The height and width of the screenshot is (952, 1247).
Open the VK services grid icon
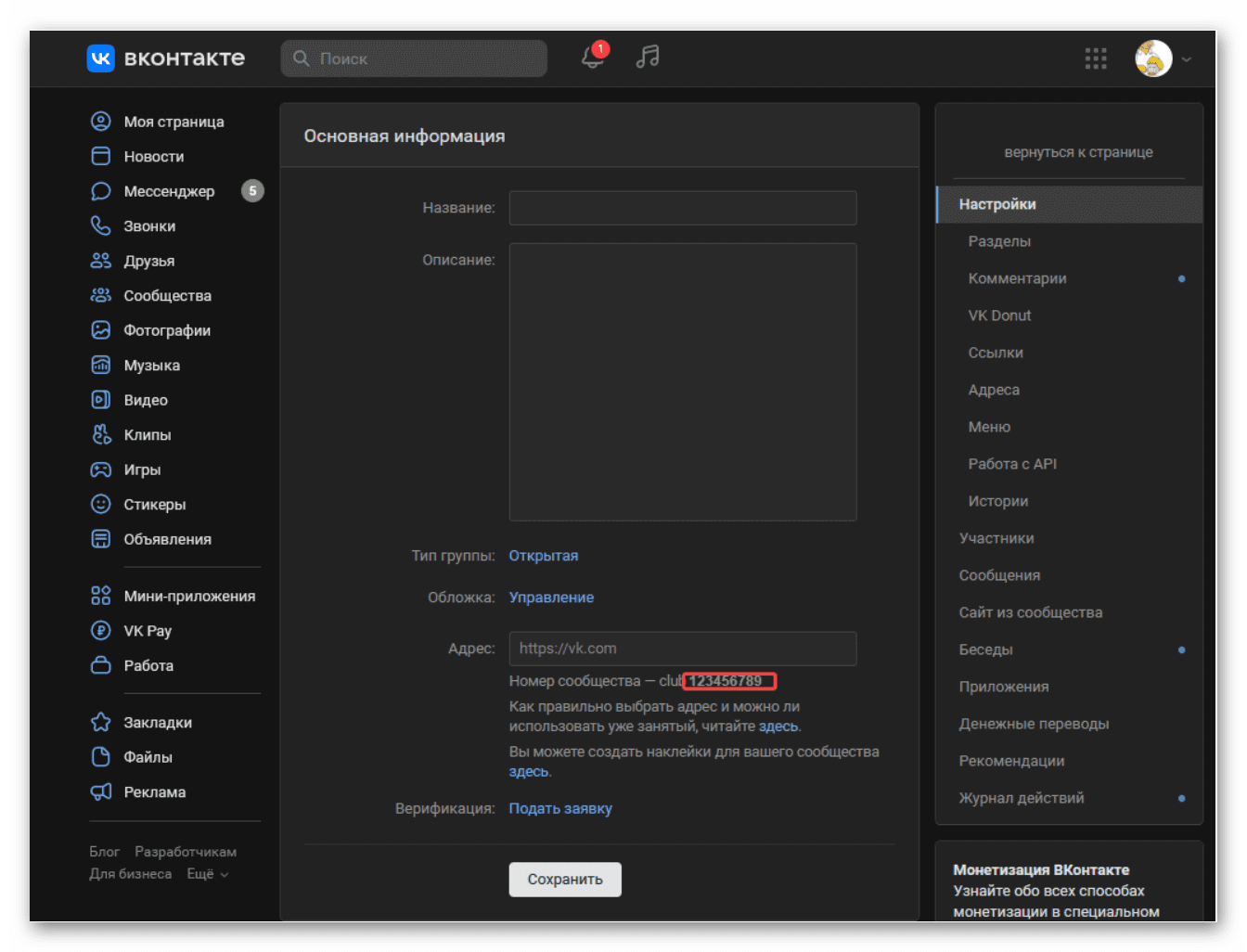(1096, 58)
